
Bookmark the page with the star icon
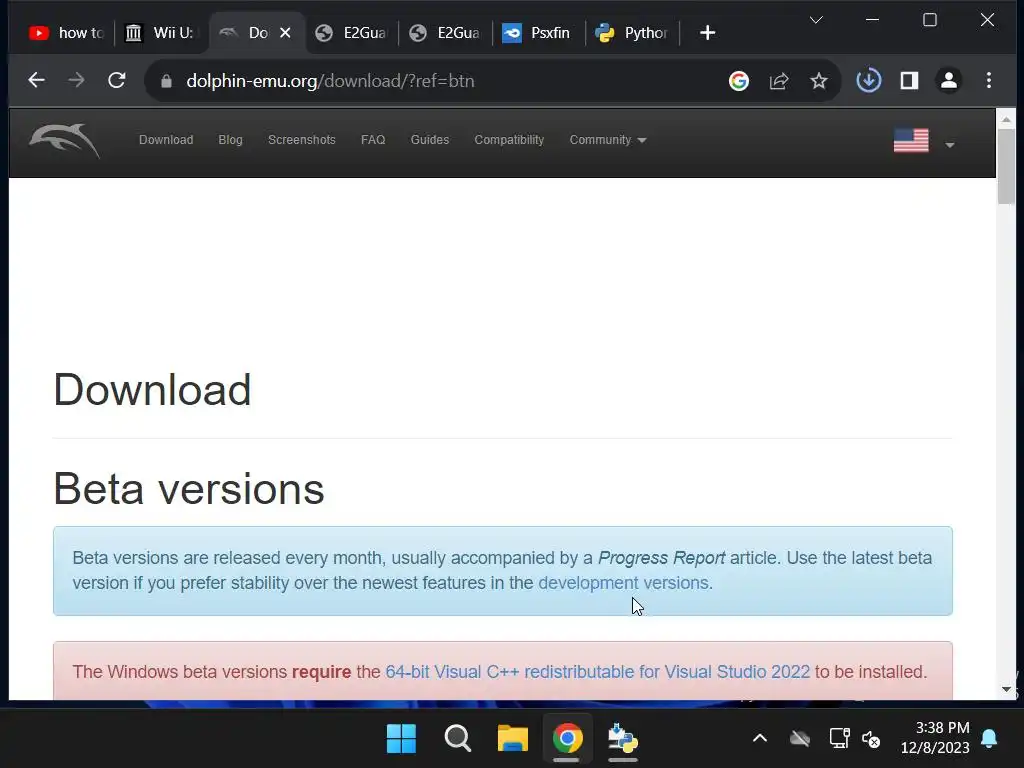(818, 81)
